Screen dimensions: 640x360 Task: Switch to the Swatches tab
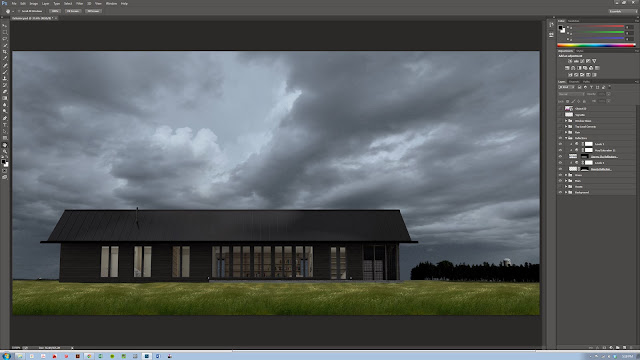[573, 21]
